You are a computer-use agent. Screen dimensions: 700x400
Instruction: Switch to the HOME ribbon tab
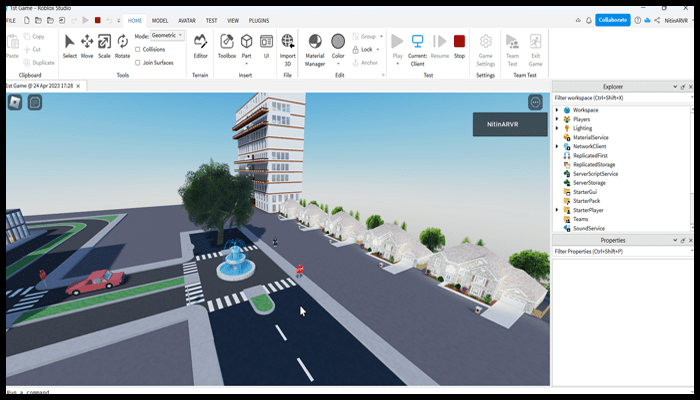point(135,21)
